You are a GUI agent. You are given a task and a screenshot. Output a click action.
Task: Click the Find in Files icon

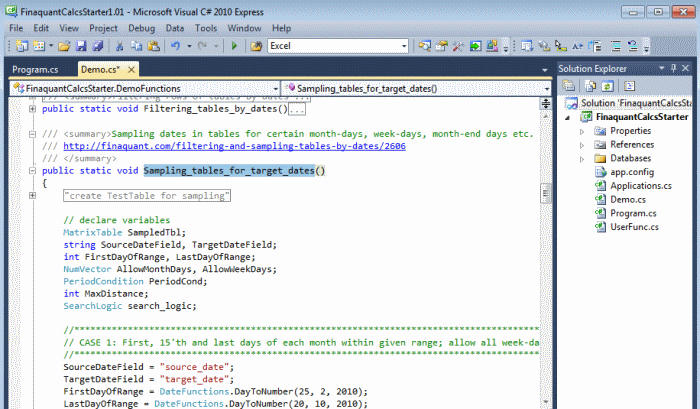tap(256, 46)
